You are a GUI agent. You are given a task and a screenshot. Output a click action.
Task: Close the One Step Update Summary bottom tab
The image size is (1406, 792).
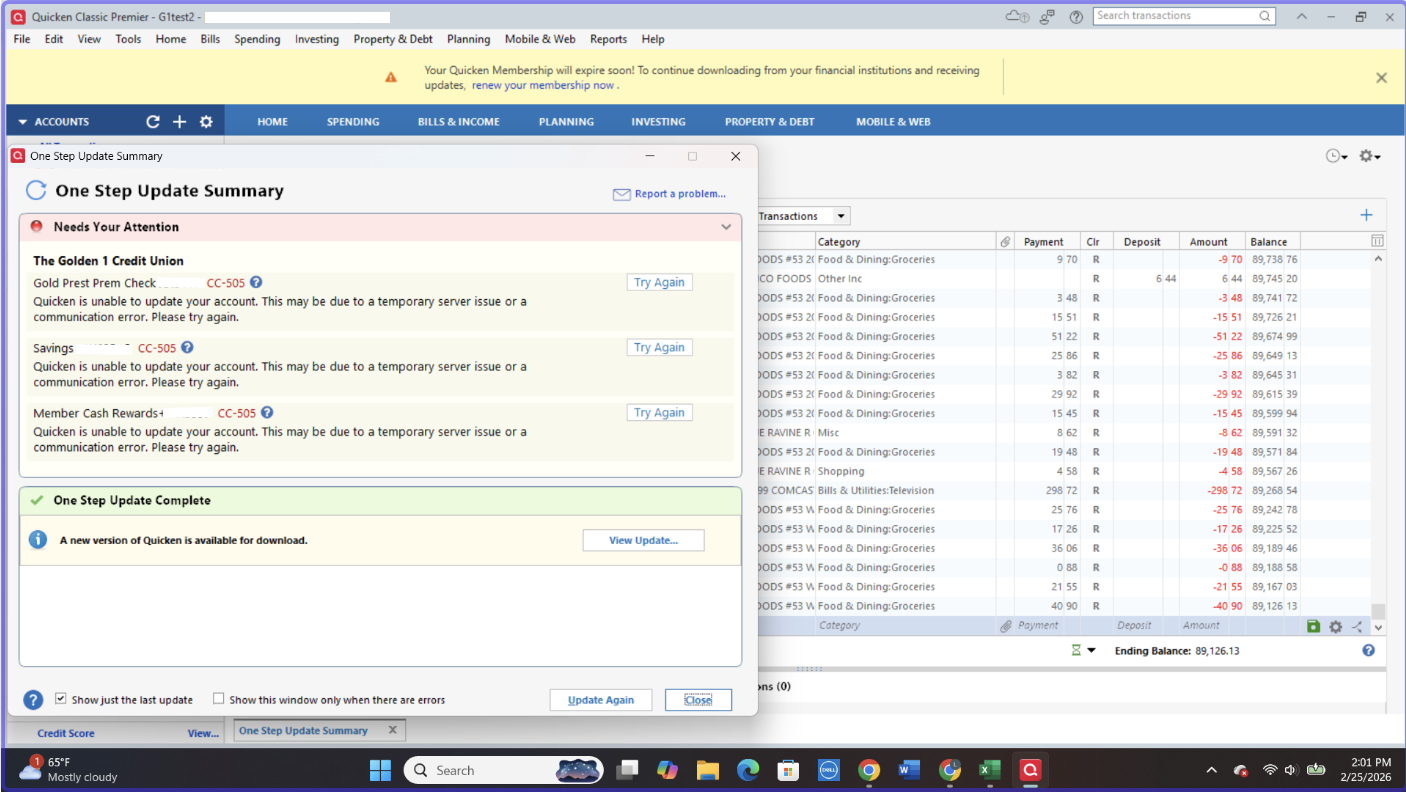(x=392, y=730)
